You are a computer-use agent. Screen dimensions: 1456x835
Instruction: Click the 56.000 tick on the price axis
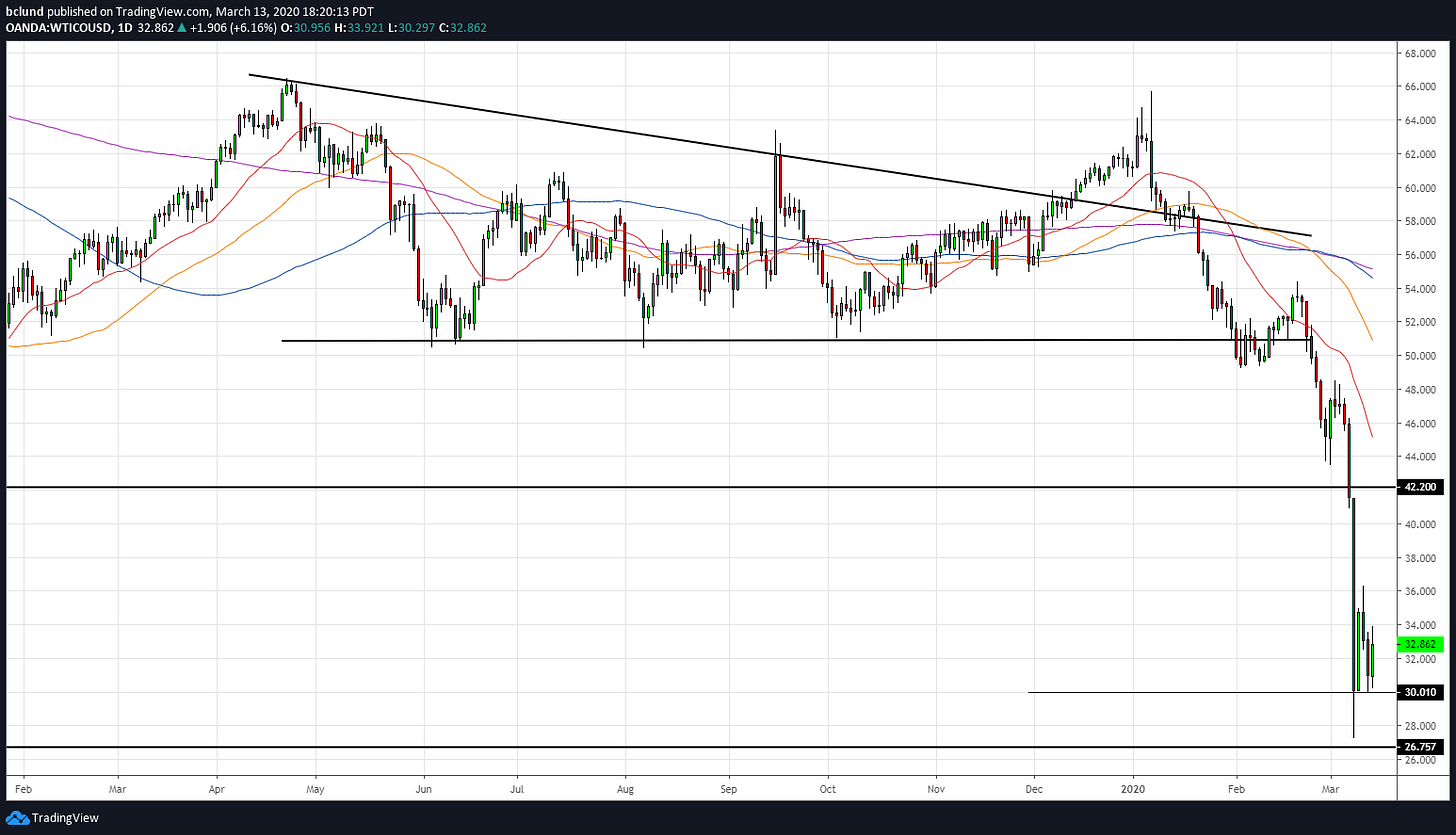(x=1420, y=255)
